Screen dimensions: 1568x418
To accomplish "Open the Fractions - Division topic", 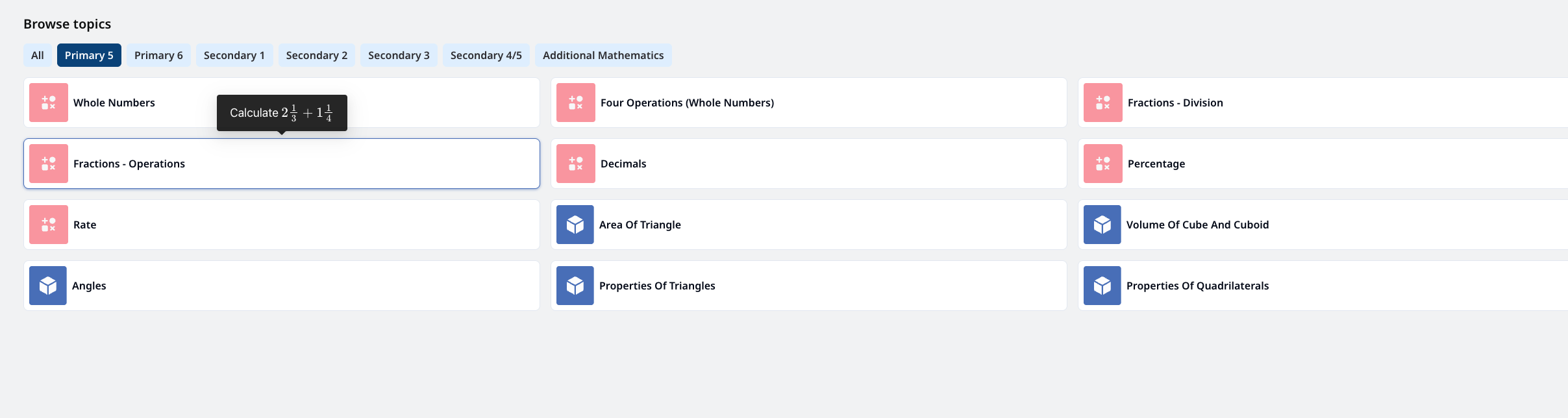I will point(1323,103).
